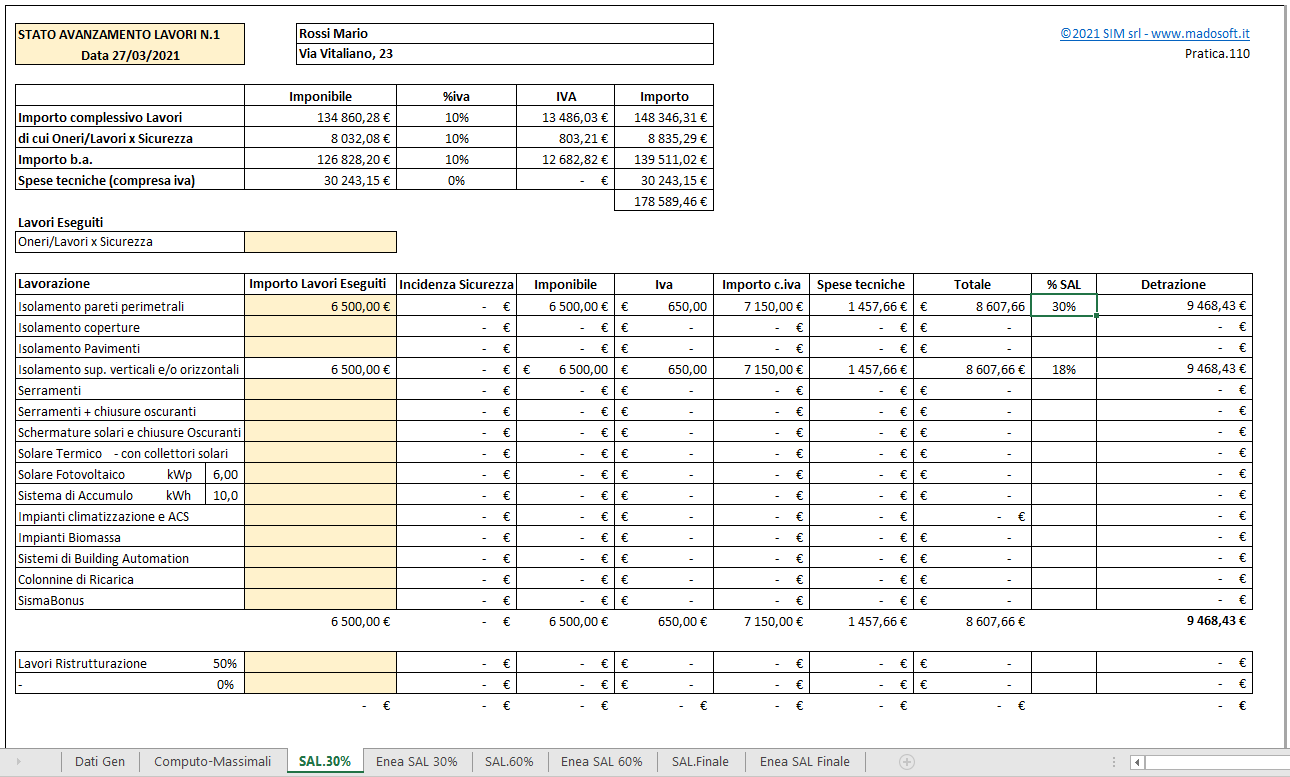
Task: Open the Enea SAL 30% tab
Action: tap(417, 761)
